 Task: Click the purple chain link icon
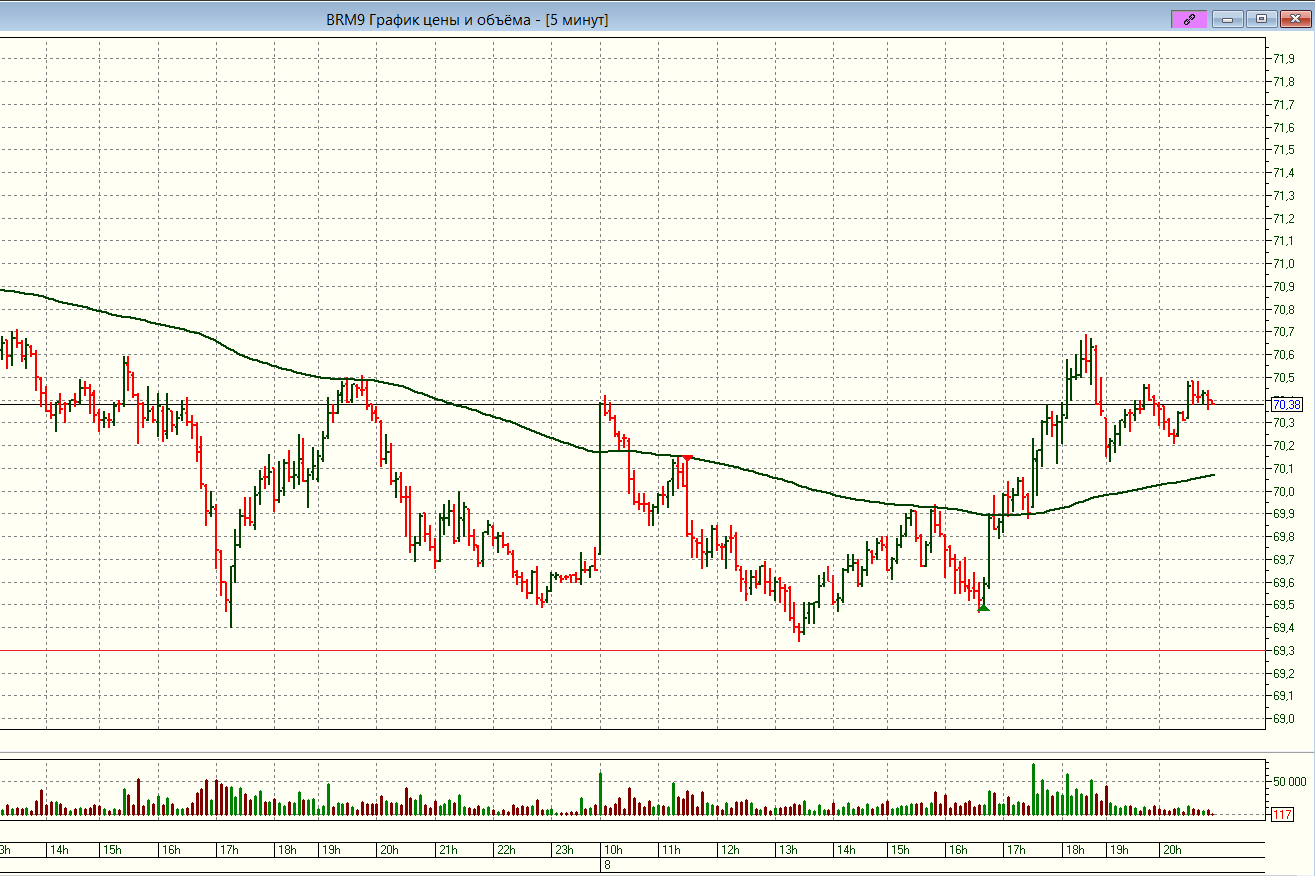tap(1188, 19)
